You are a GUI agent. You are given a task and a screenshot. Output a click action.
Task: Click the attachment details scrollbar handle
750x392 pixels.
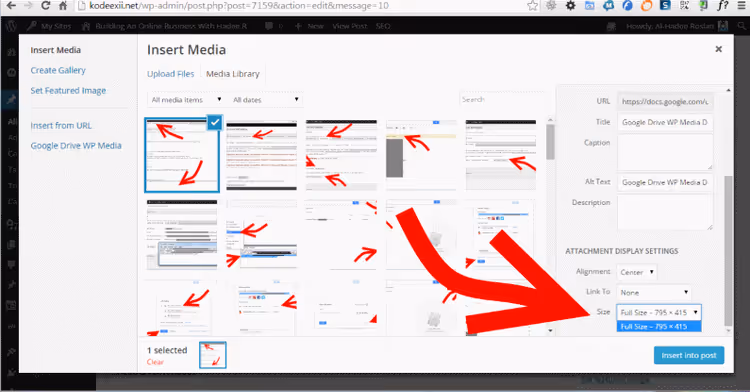click(x=728, y=250)
